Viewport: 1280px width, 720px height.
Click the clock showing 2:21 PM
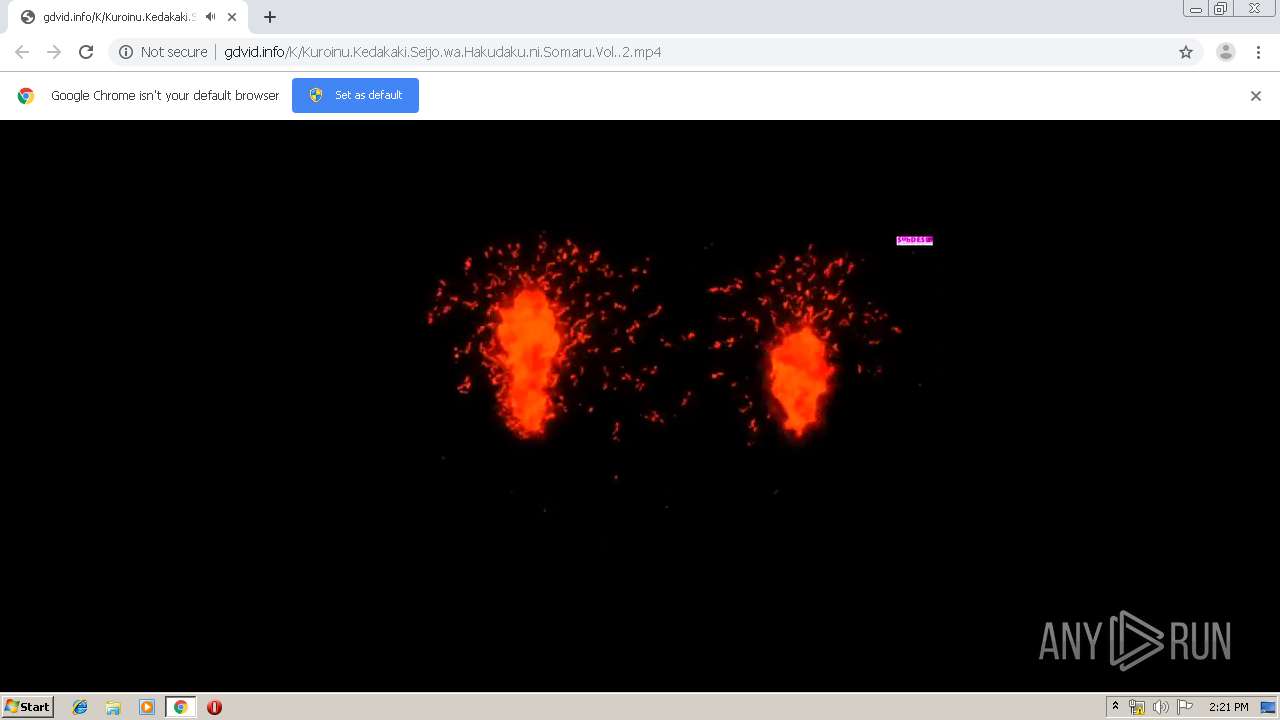click(1228, 707)
